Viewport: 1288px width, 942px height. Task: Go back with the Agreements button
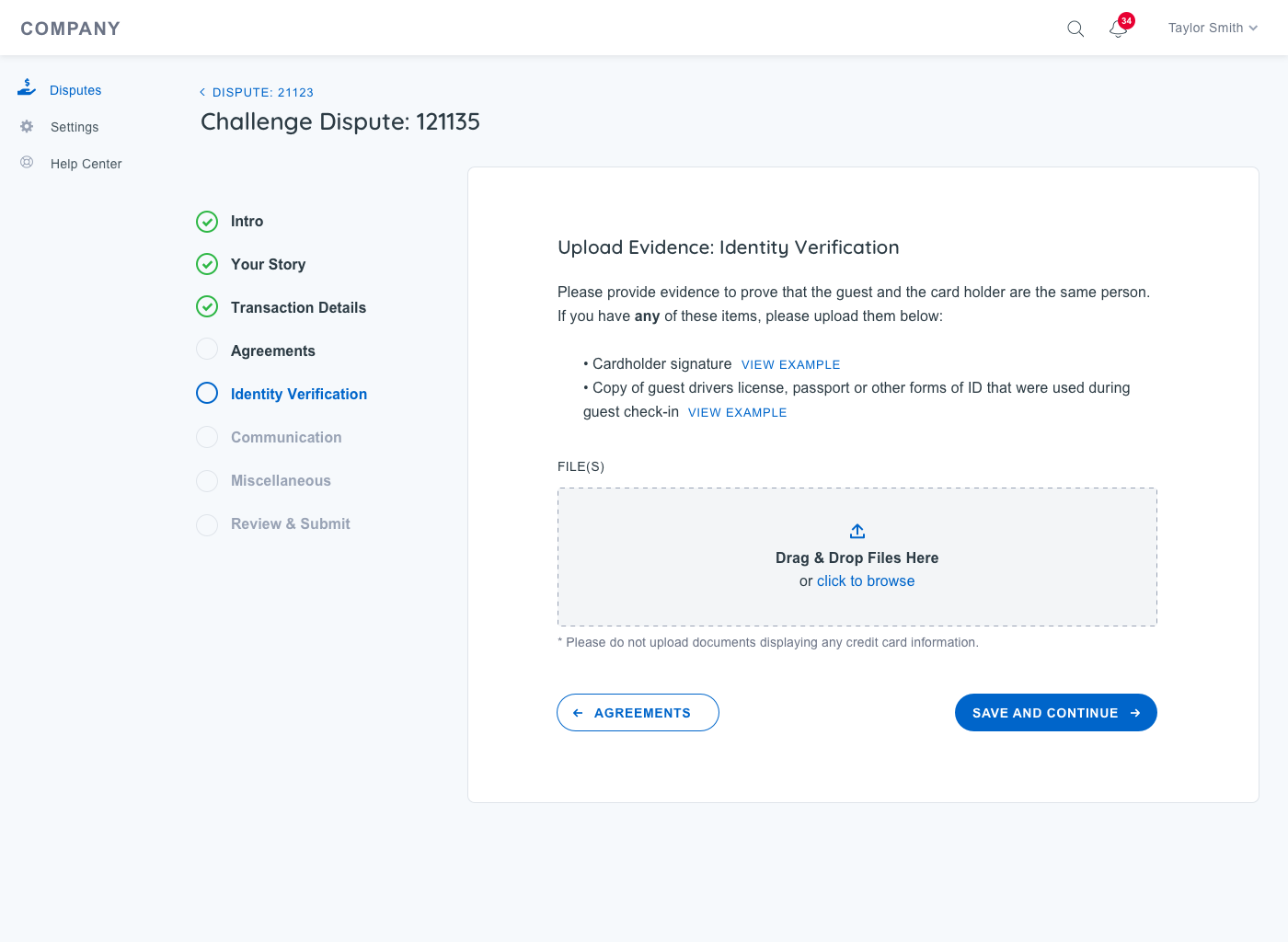[638, 713]
